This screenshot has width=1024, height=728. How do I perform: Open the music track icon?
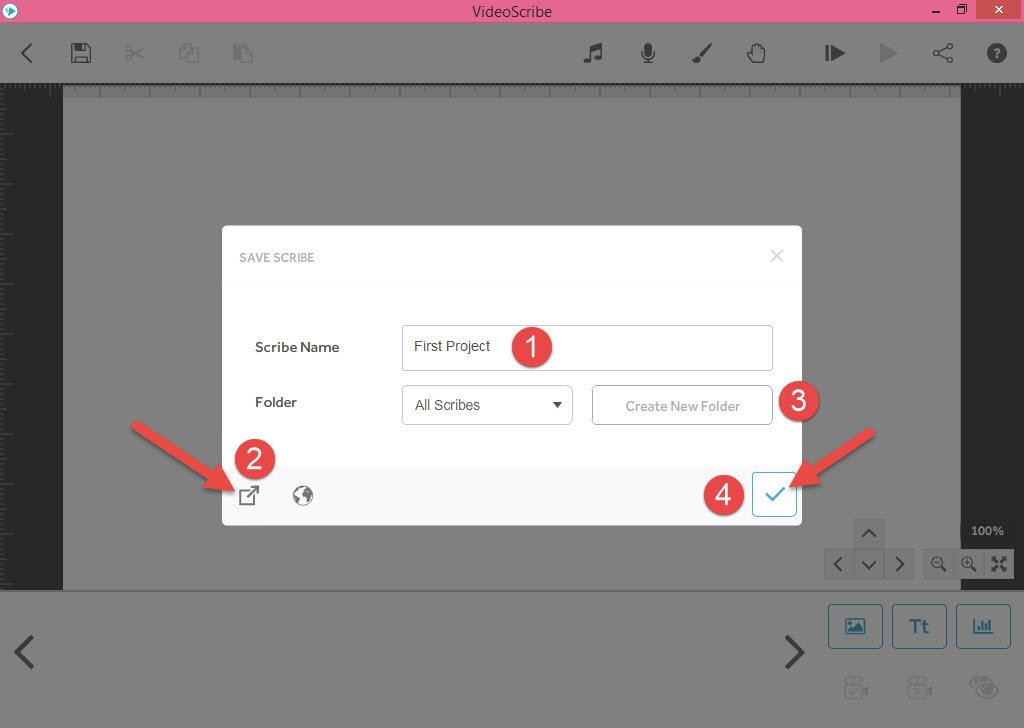click(x=593, y=53)
